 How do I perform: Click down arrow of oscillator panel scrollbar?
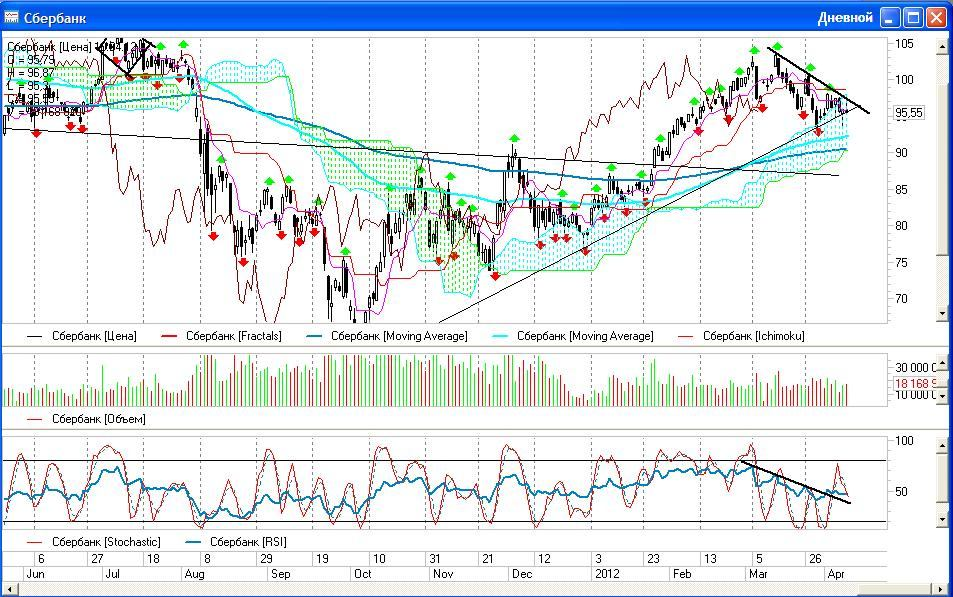click(x=942, y=520)
